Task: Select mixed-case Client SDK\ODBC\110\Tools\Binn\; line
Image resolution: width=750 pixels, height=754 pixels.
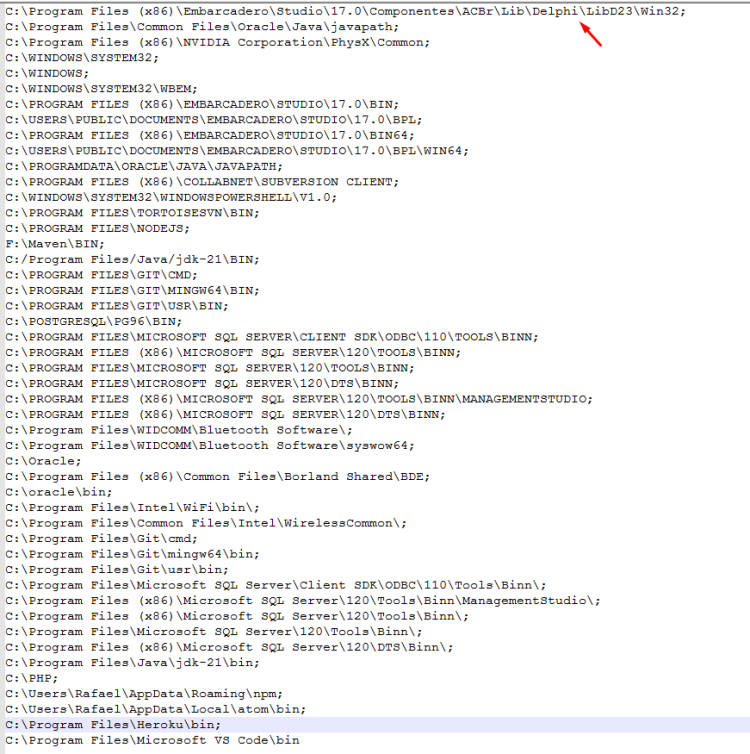Action: [x=275, y=585]
